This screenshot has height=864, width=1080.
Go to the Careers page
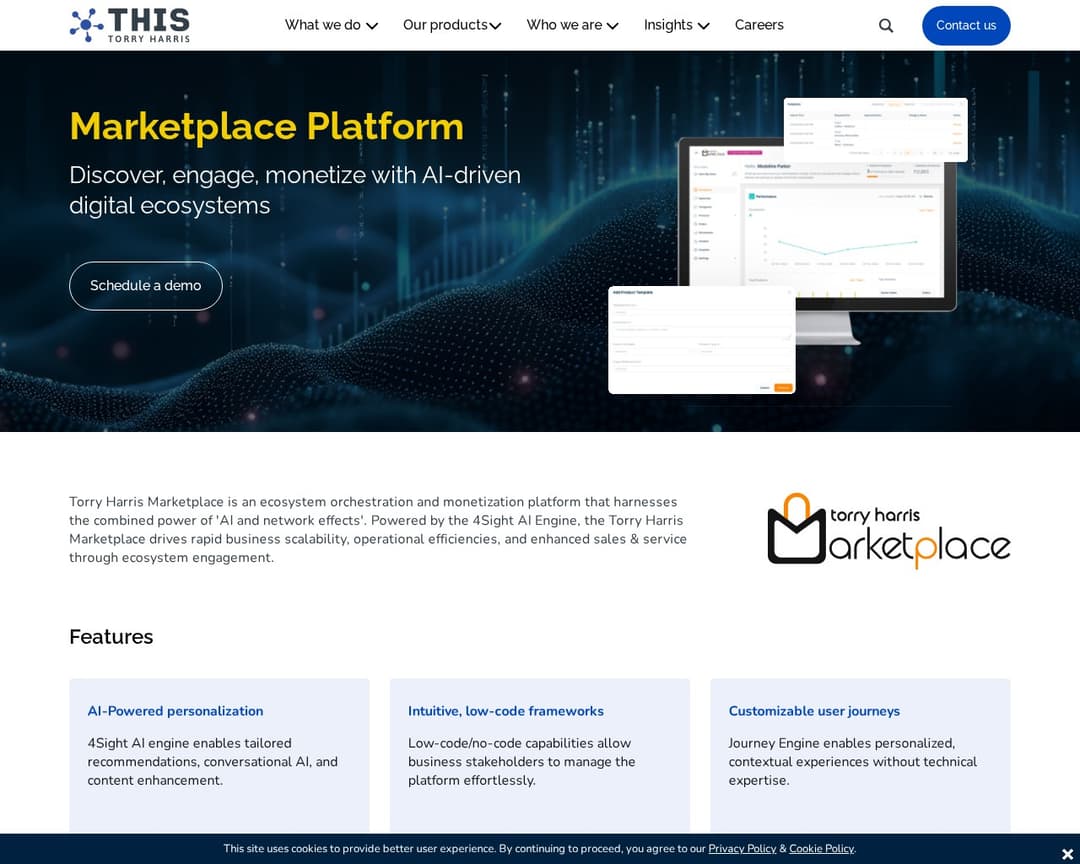coord(759,25)
